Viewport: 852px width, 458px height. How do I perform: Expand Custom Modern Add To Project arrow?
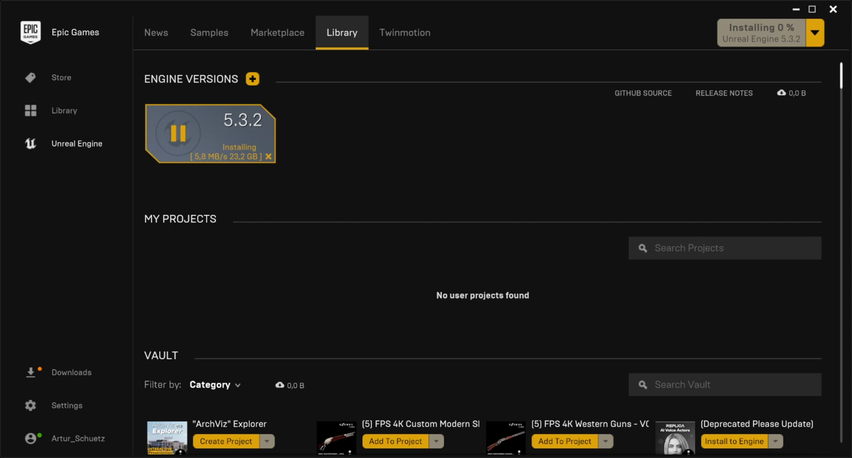click(x=436, y=441)
